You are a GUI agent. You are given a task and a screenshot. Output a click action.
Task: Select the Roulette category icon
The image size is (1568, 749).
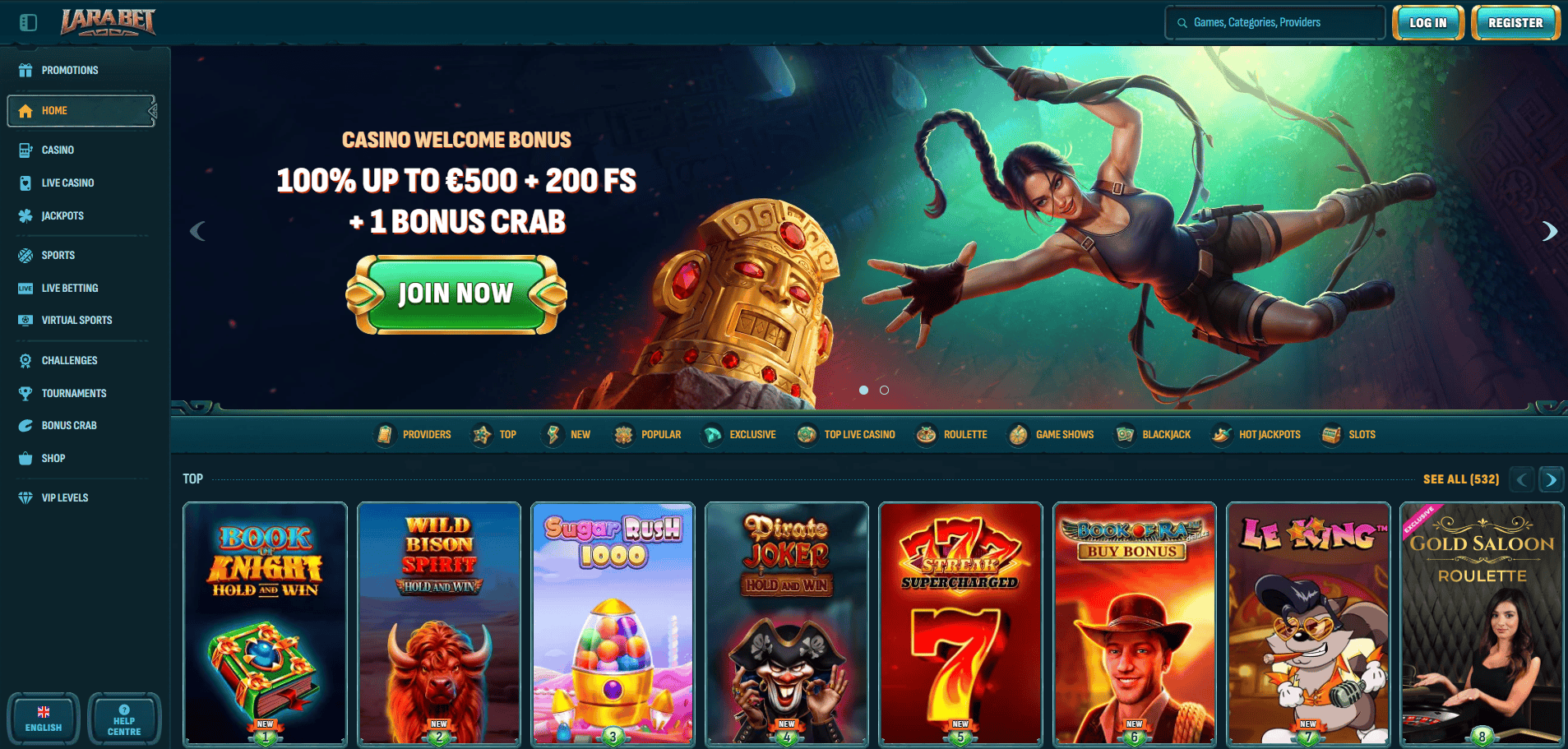tap(926, 434)
